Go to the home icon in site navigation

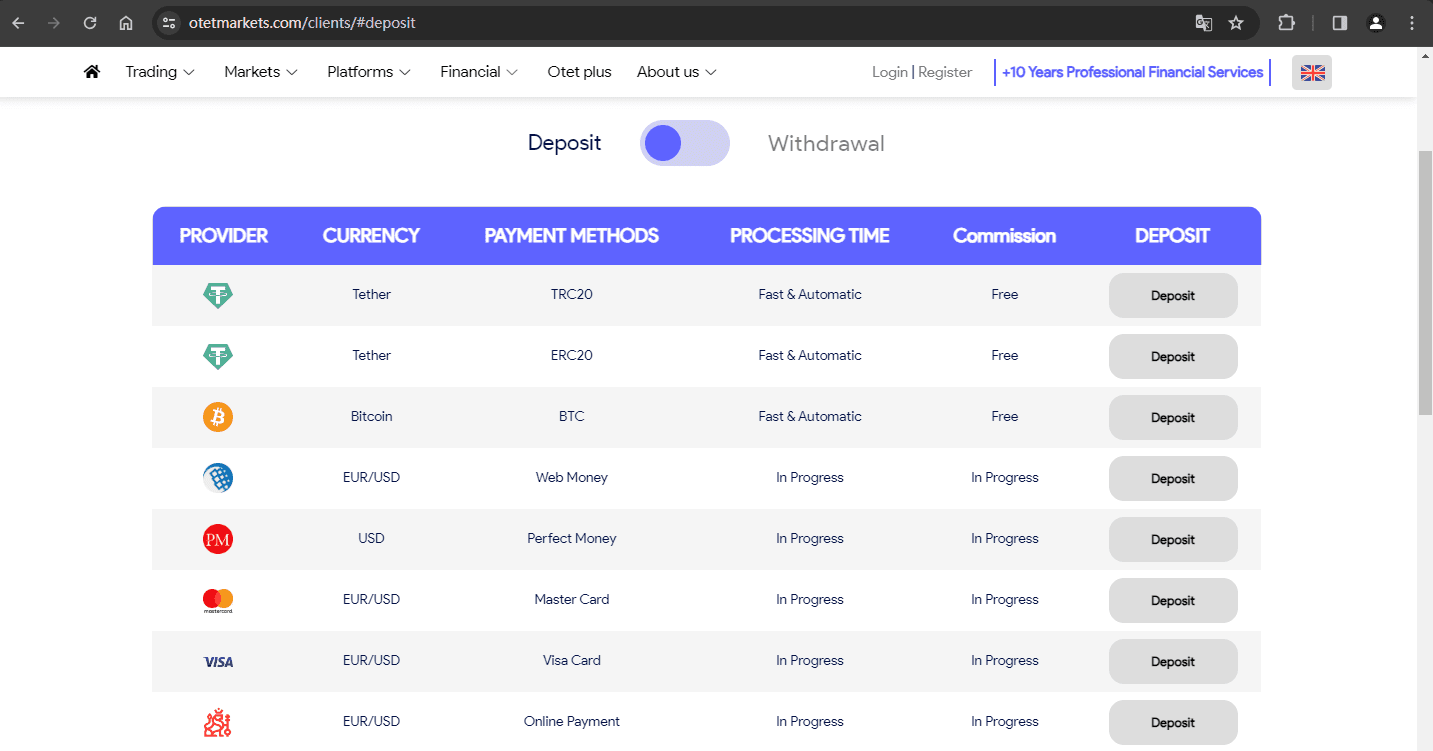coord(92,72)
